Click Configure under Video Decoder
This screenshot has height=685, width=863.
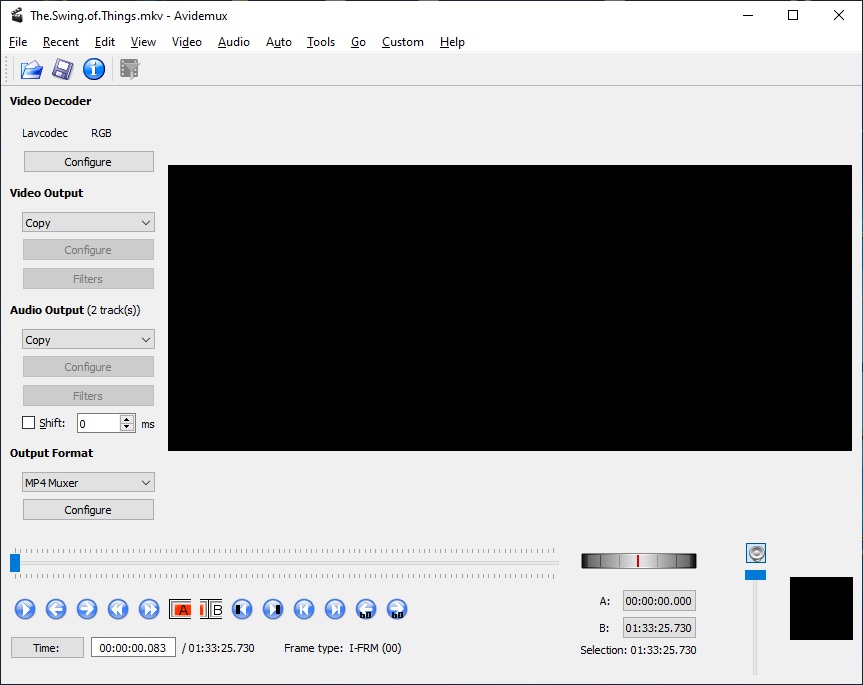pos(88,162)
